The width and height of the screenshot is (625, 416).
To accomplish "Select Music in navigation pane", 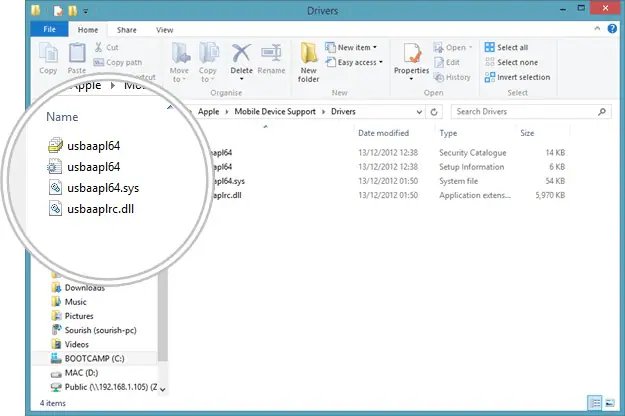I will pyautogui.click(x=75, y=302).
